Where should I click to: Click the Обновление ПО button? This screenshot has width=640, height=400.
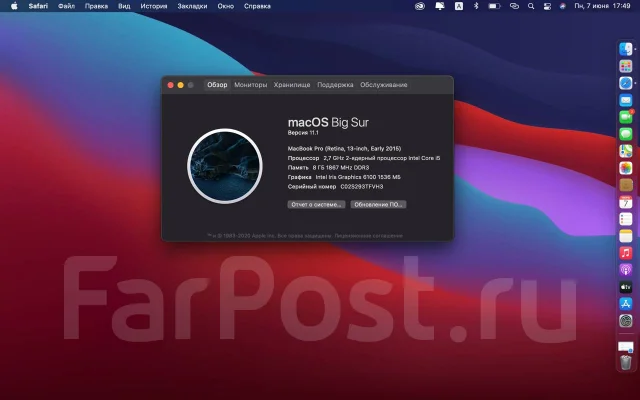click(x=378, y=204)
